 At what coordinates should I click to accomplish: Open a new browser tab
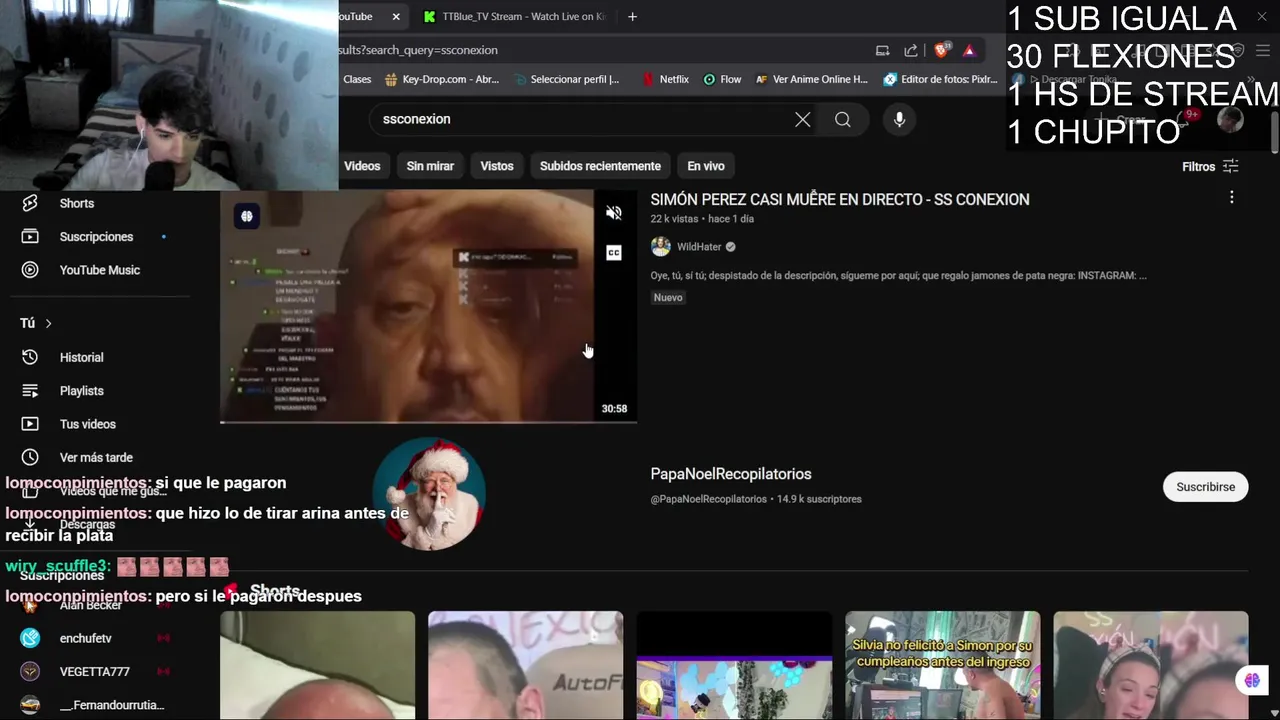(x=632, y=17)
